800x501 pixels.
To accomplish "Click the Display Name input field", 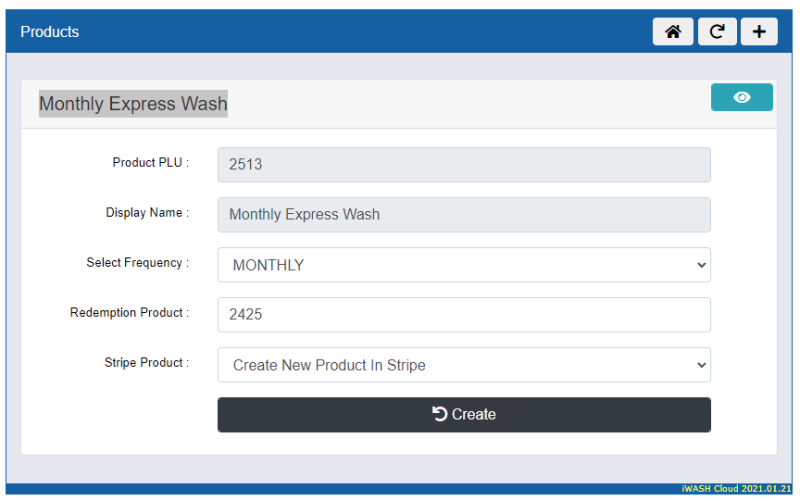I will [463, 214].
